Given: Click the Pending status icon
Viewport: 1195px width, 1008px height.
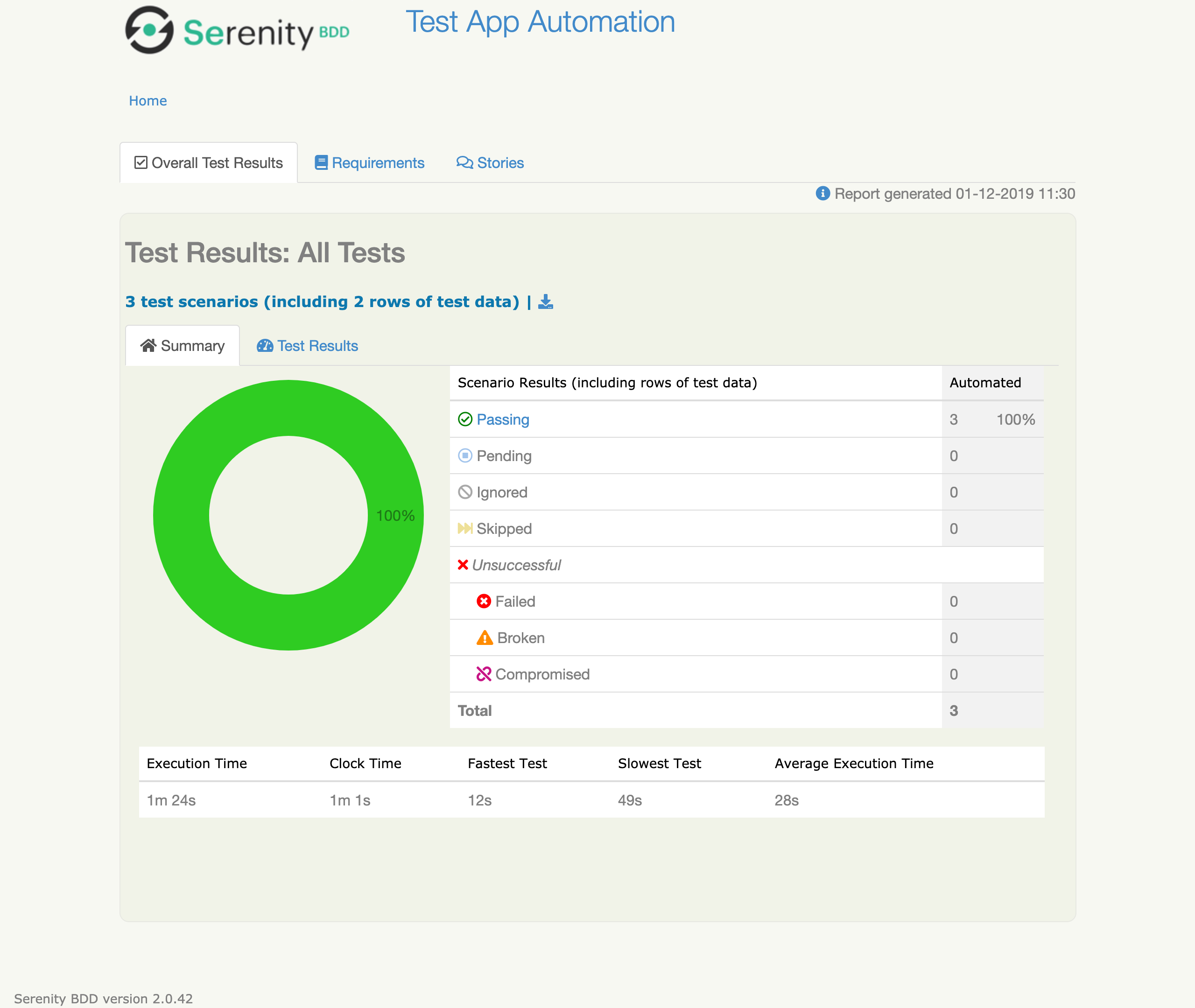Looking at the screenshot, I should pos(465,456).
